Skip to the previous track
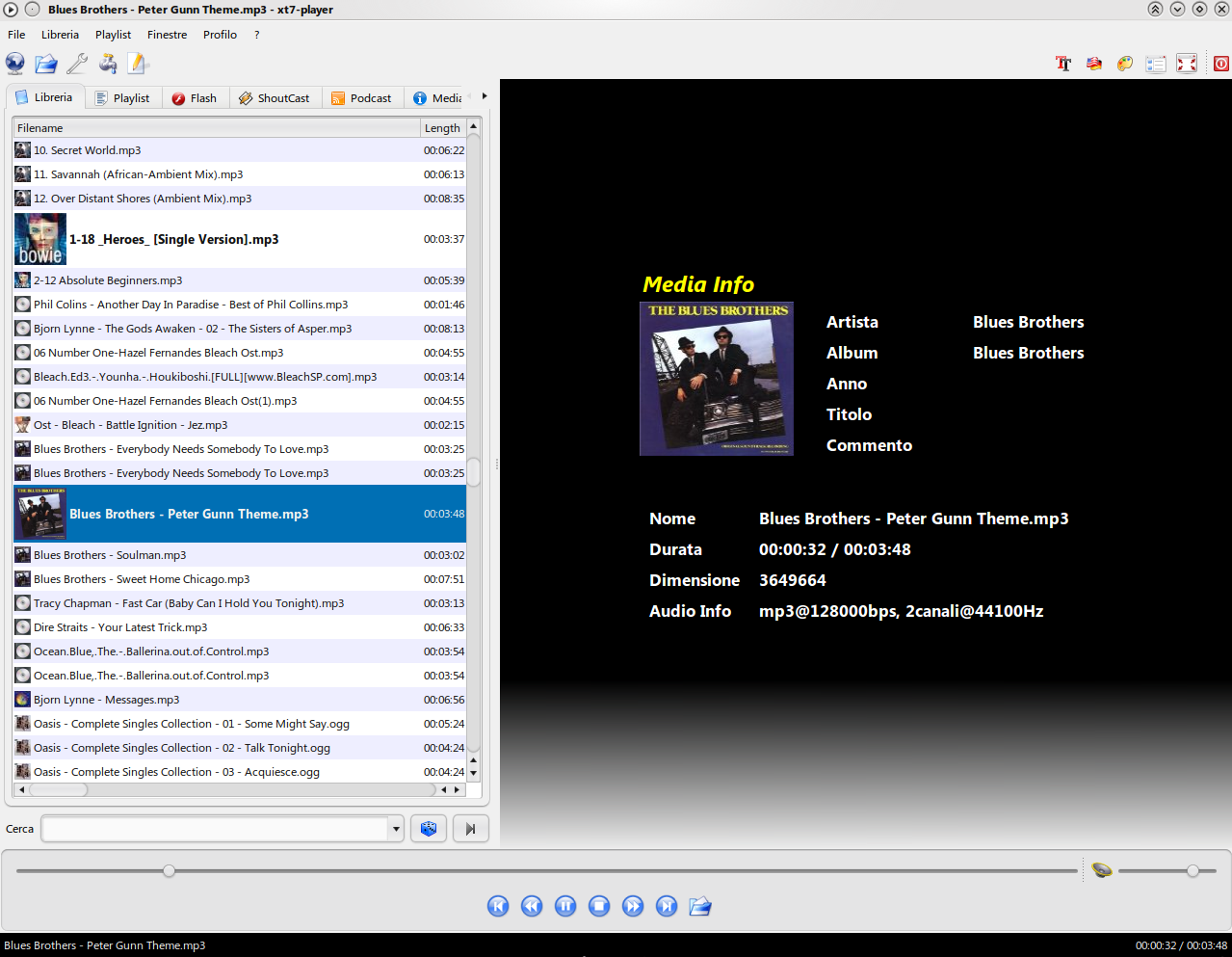Viewport: 1232px width, 957px height. (498, 906)
